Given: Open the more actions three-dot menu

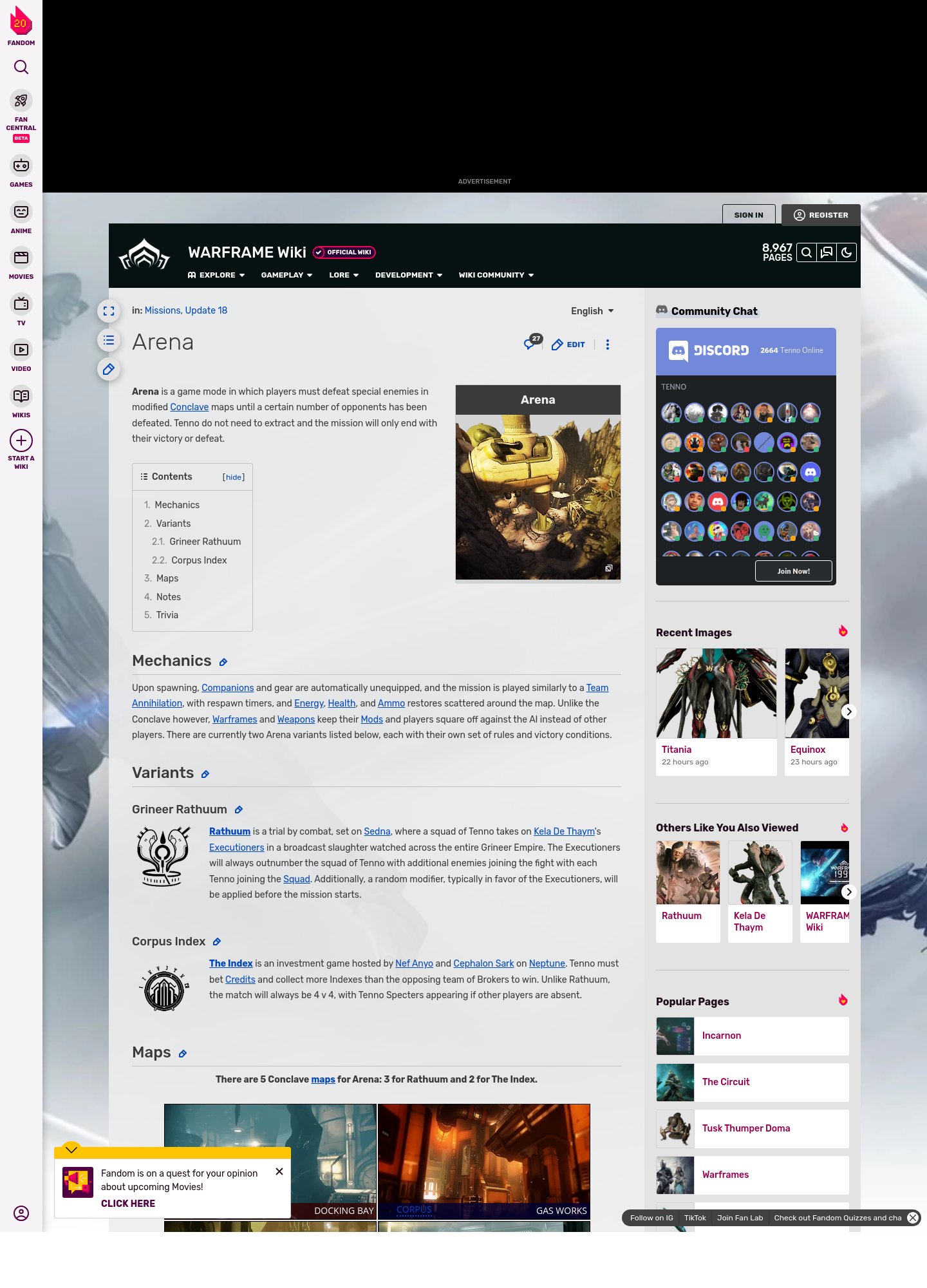Looking at the screenshot, I should 608,345.
